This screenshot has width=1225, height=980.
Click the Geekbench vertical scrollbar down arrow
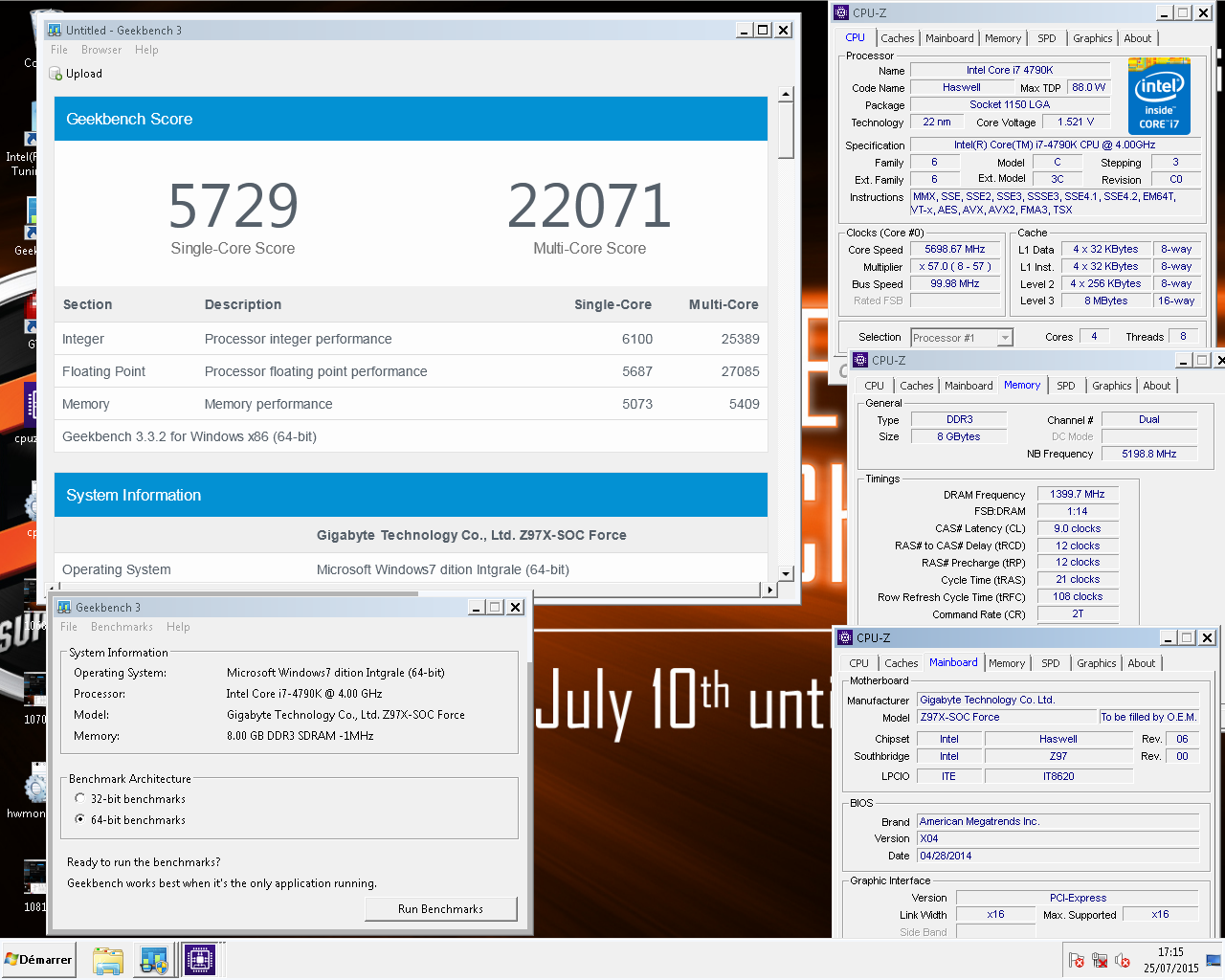[x=786, y=573]
